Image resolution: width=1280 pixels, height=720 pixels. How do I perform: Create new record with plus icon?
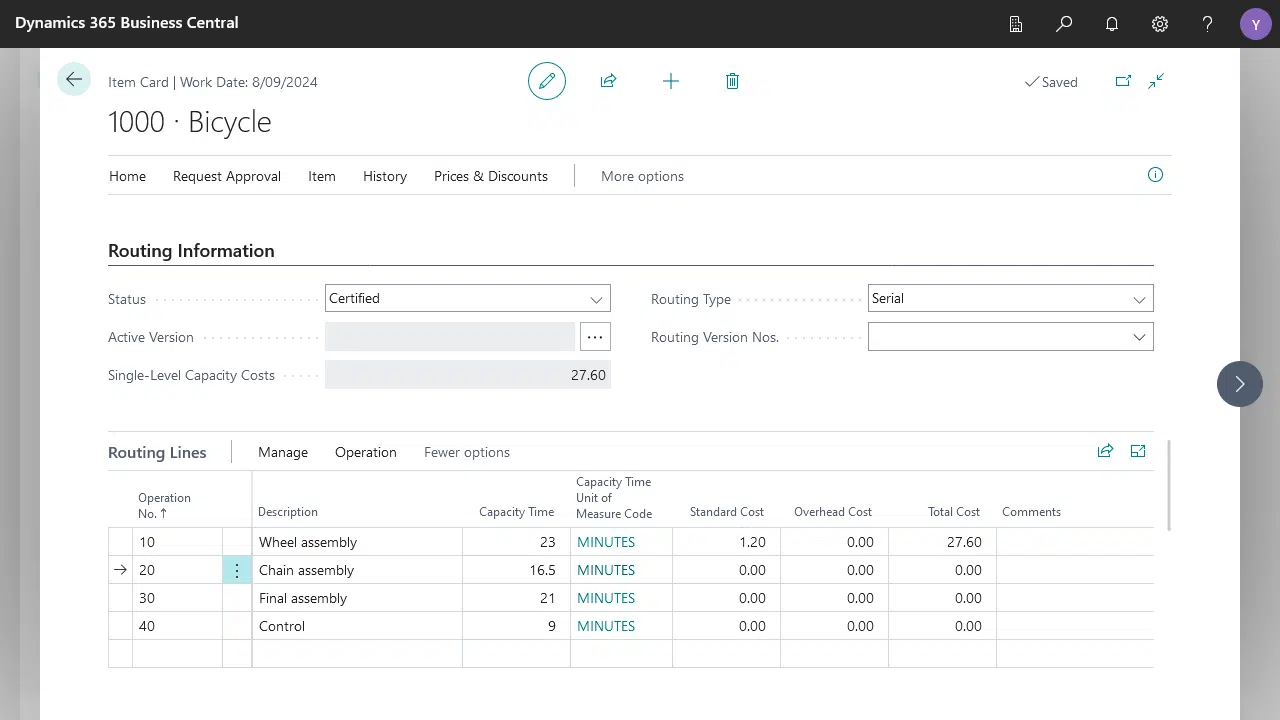point(671,81)
